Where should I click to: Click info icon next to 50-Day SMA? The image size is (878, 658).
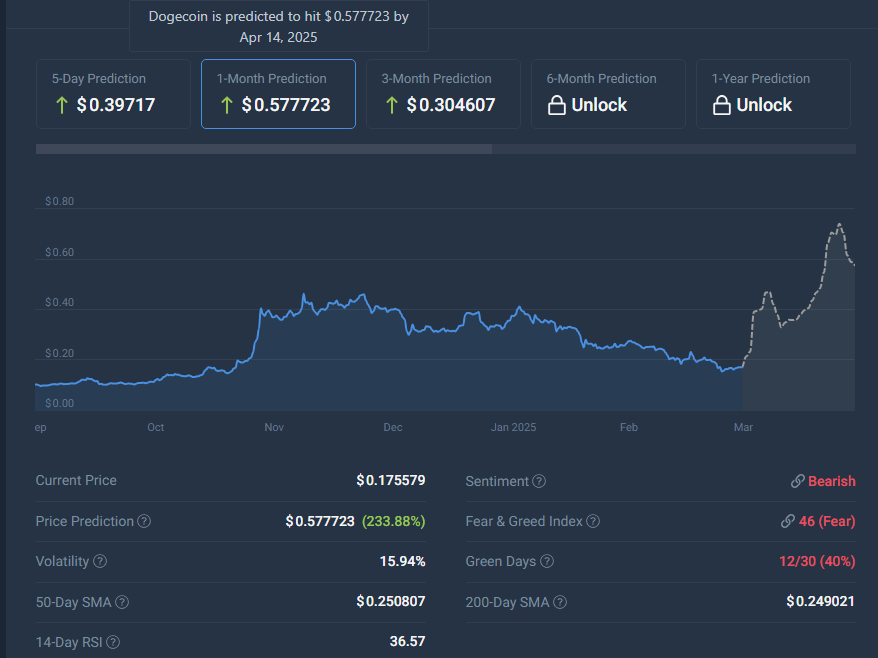pyautogui.click(x=122, y=602)
